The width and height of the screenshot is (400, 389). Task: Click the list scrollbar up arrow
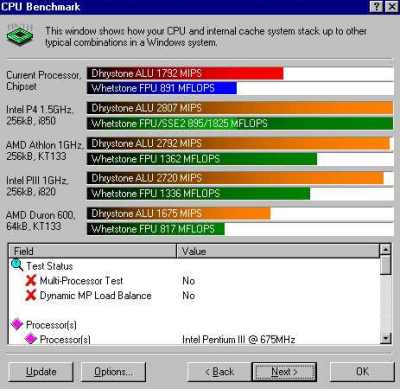point(386,249)
